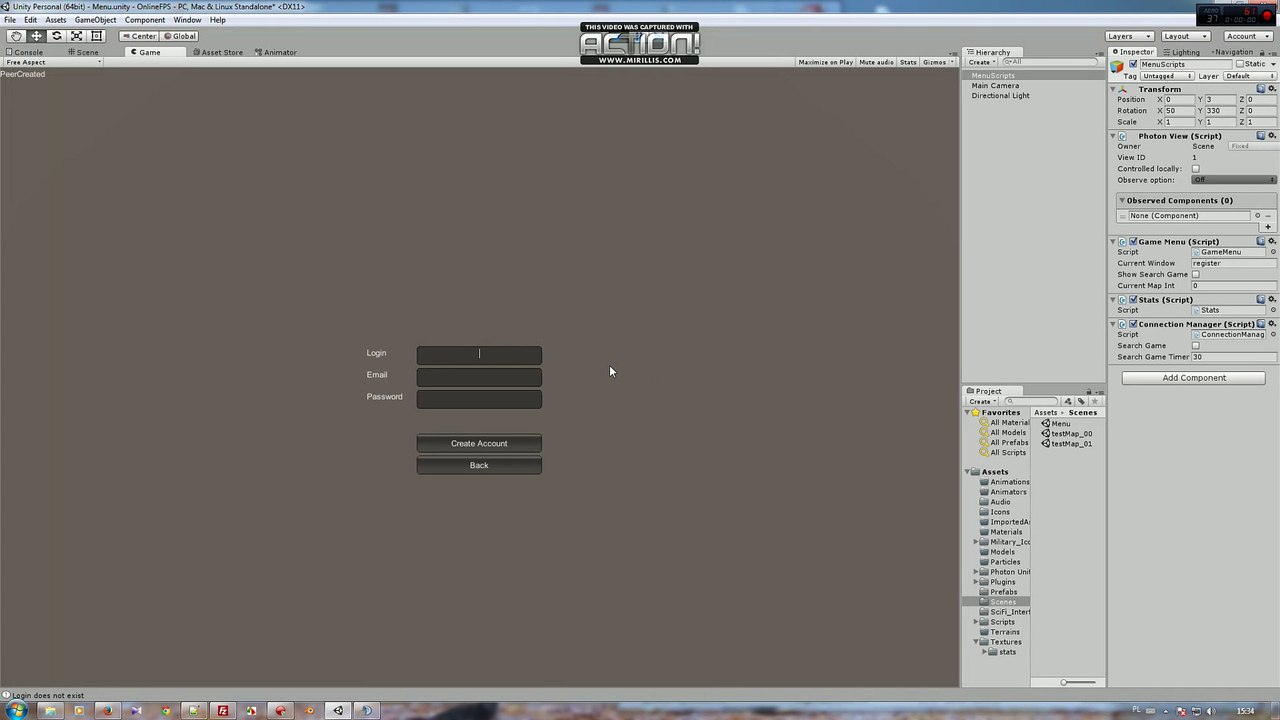Screen dimensions: 1280x720
Task: Click the object picker beside GameMenu script
Action: (1273, 252)
